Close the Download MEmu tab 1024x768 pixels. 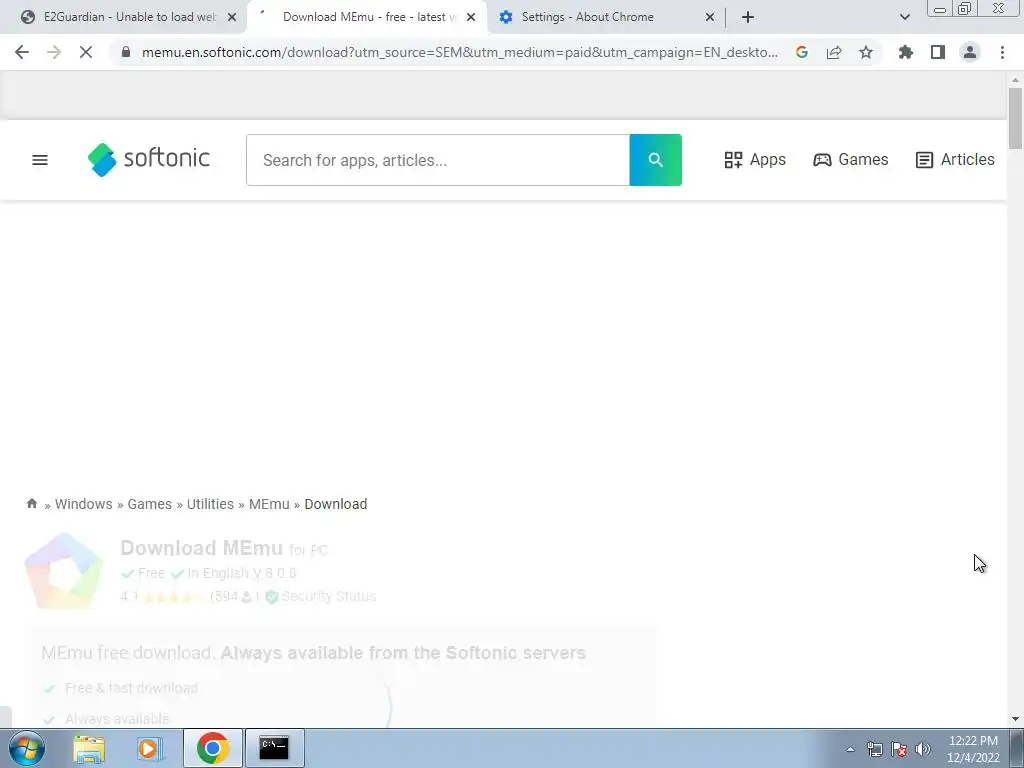471,17
